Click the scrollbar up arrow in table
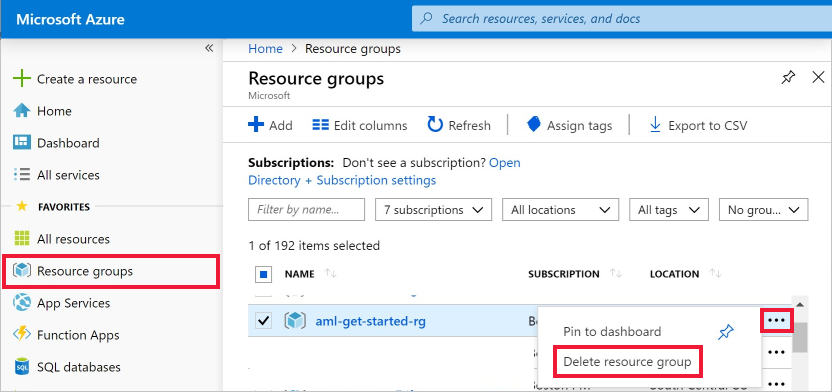Screen dimensions: 832x392 pyautogui.click(x=800, y=304)
